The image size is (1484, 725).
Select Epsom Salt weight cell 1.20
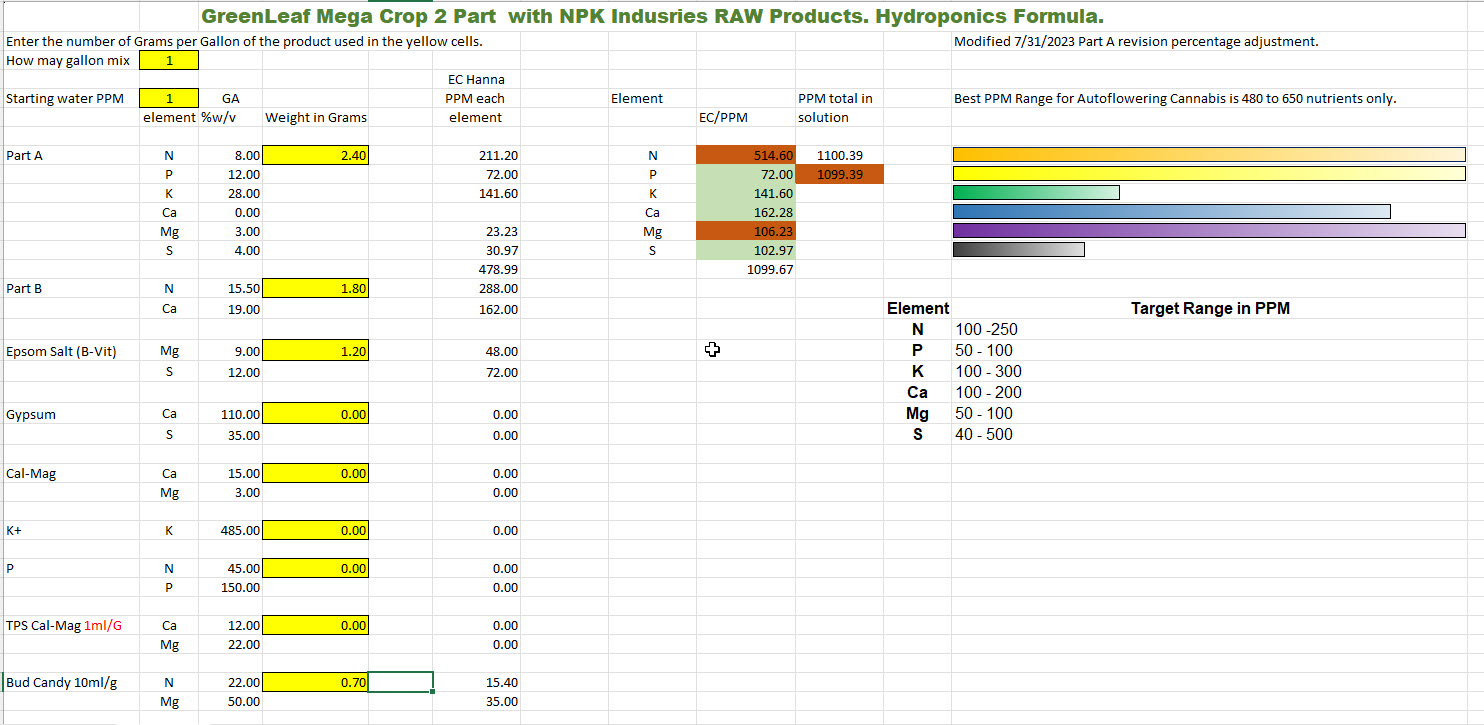click(x=316, y=351)
